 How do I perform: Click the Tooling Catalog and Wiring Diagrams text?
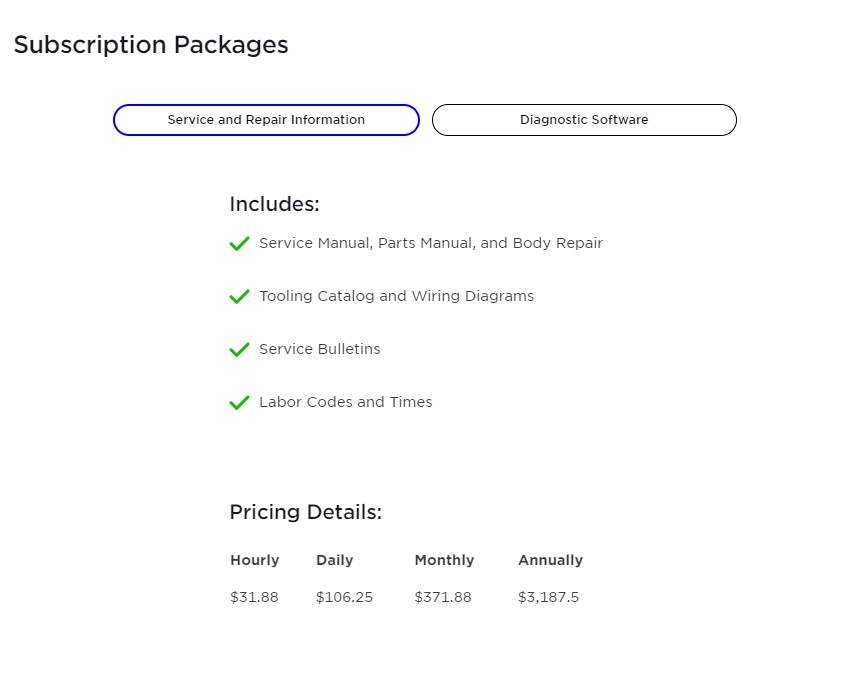396,296
